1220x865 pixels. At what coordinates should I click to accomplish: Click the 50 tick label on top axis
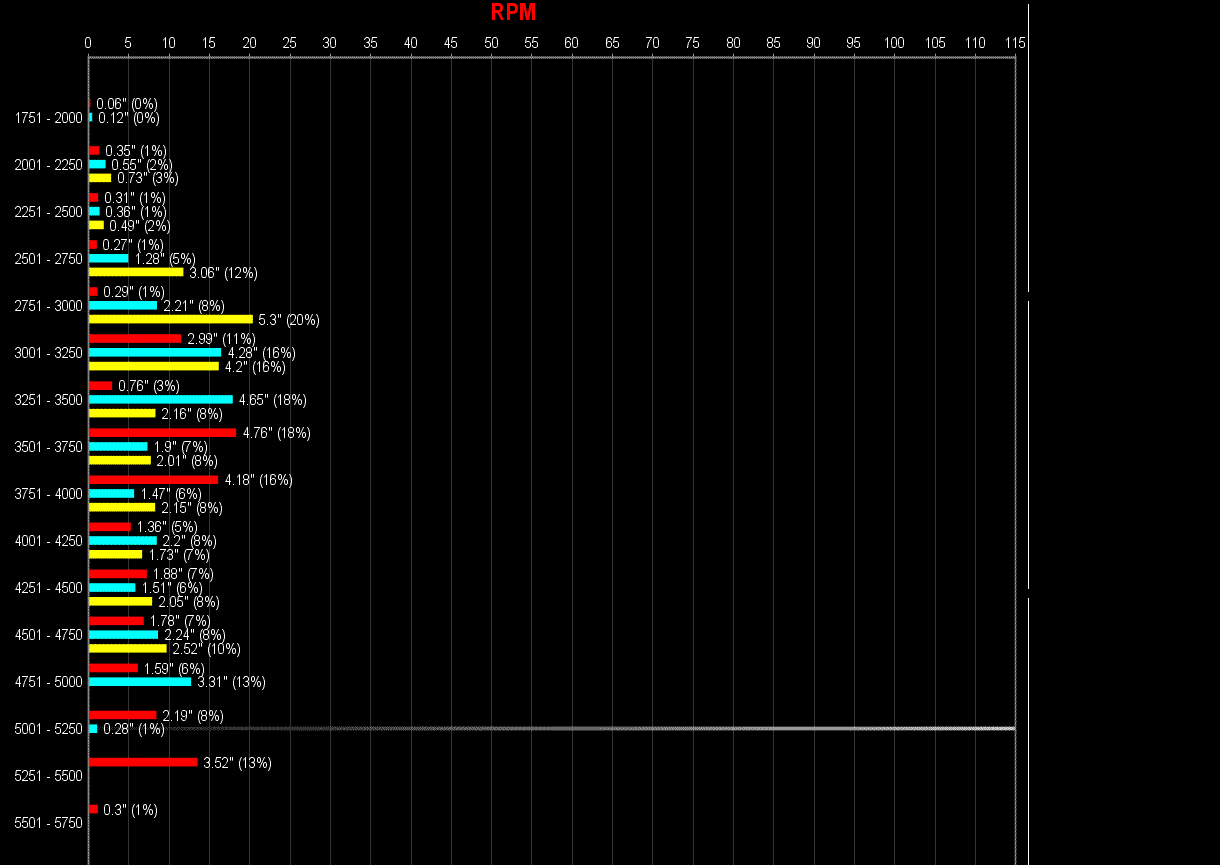491,43
